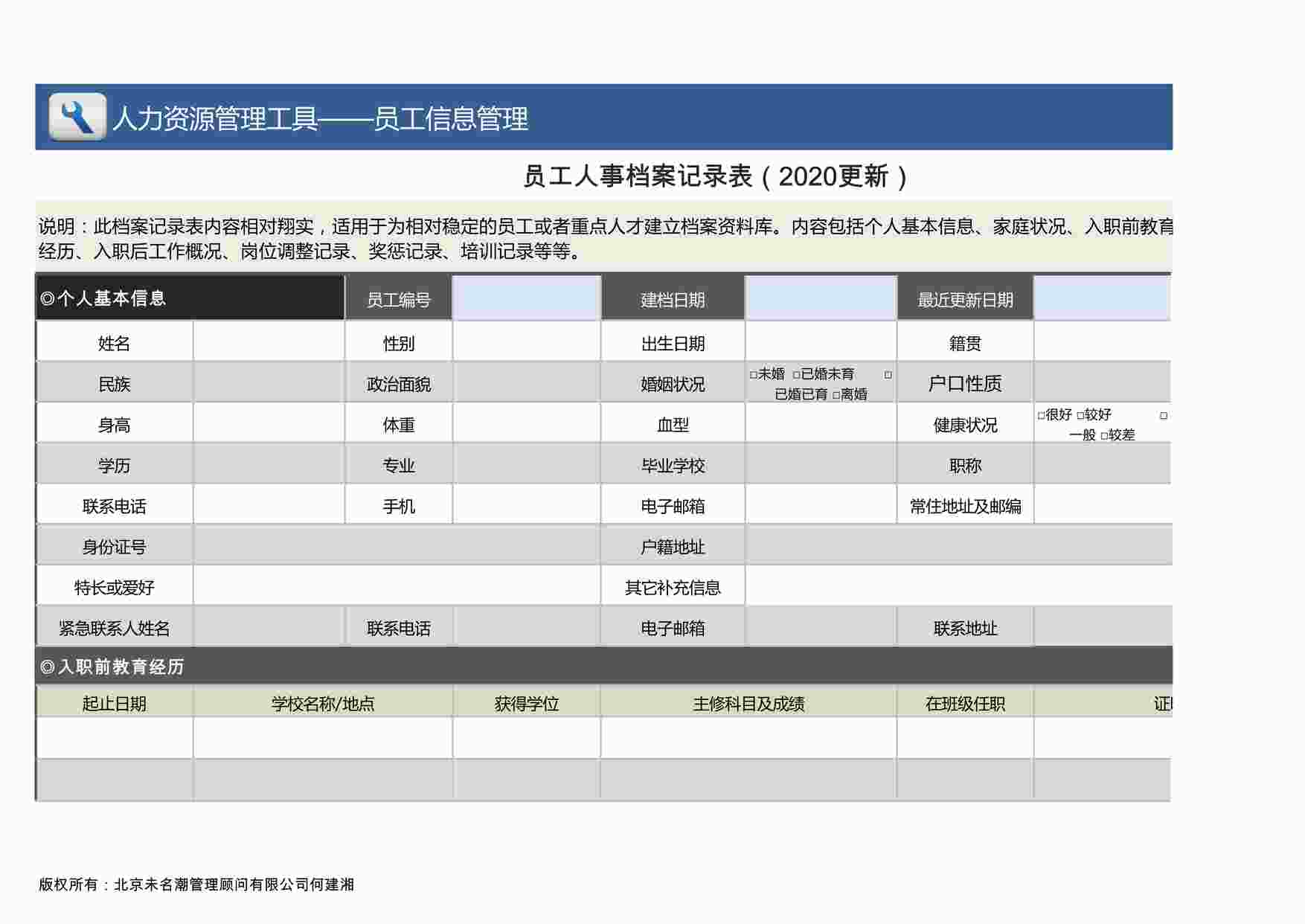Viewport: 1305px width, 924px height.
Task: Click the 建档日期 label cell
Action: pyautogui.click(x=673, y=299)
